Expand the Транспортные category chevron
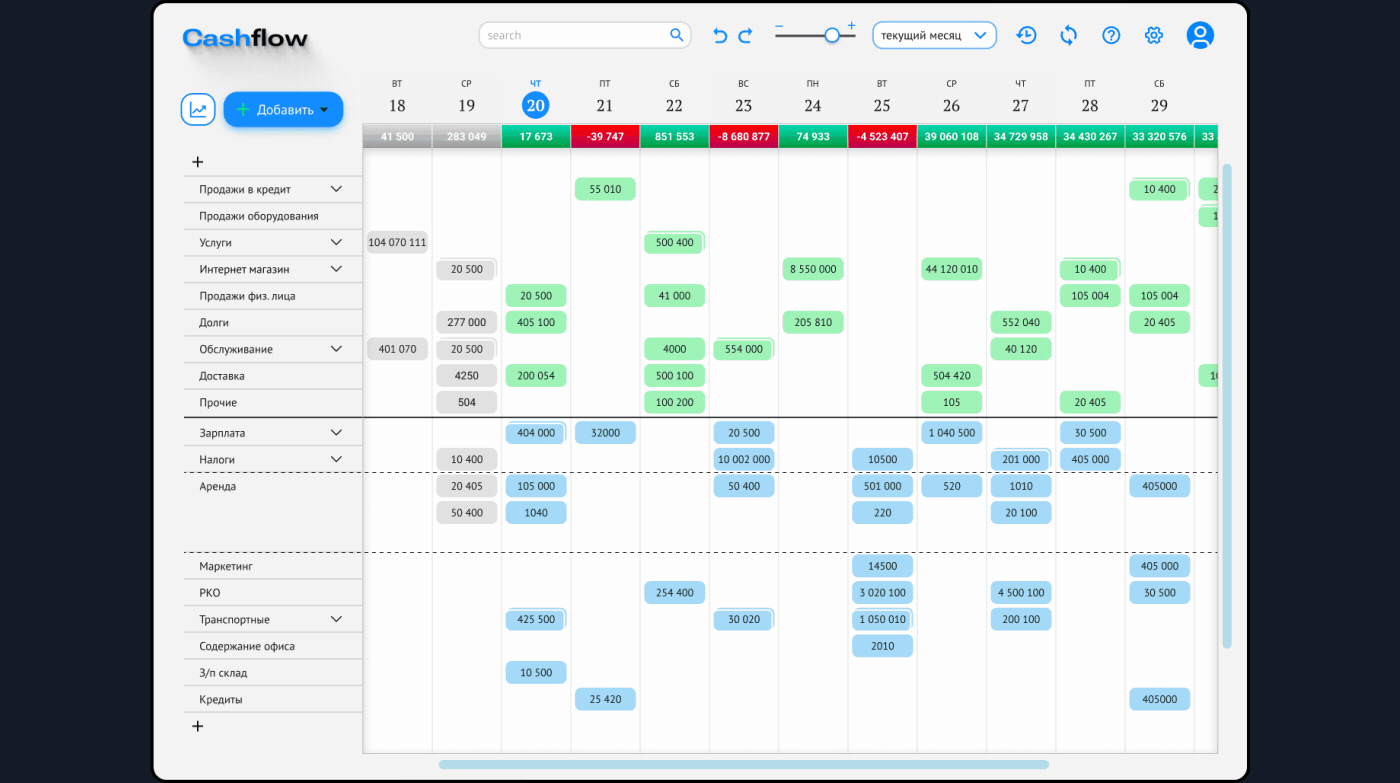The width and height of the screenshot is (1400, 783). [336, 620]
